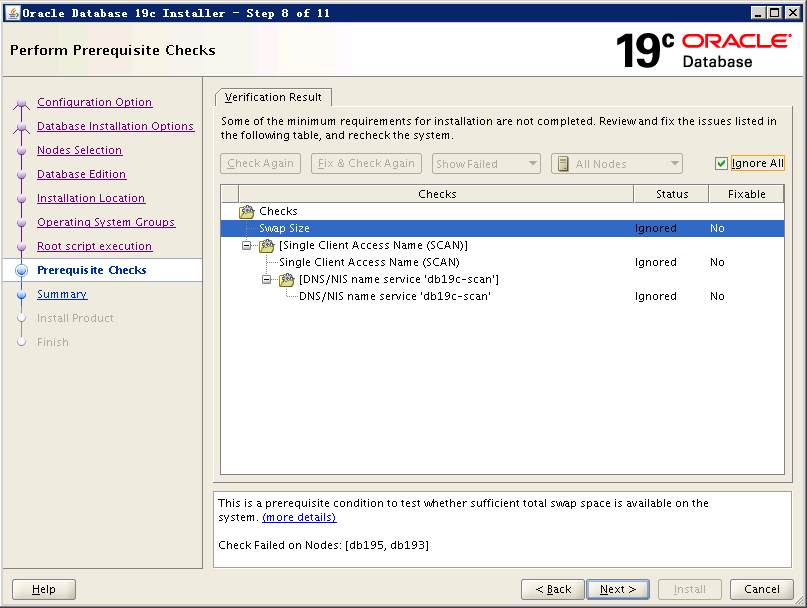
Task: Click the Fixable 'No' value for Swap Size
Action: [717, 229]
